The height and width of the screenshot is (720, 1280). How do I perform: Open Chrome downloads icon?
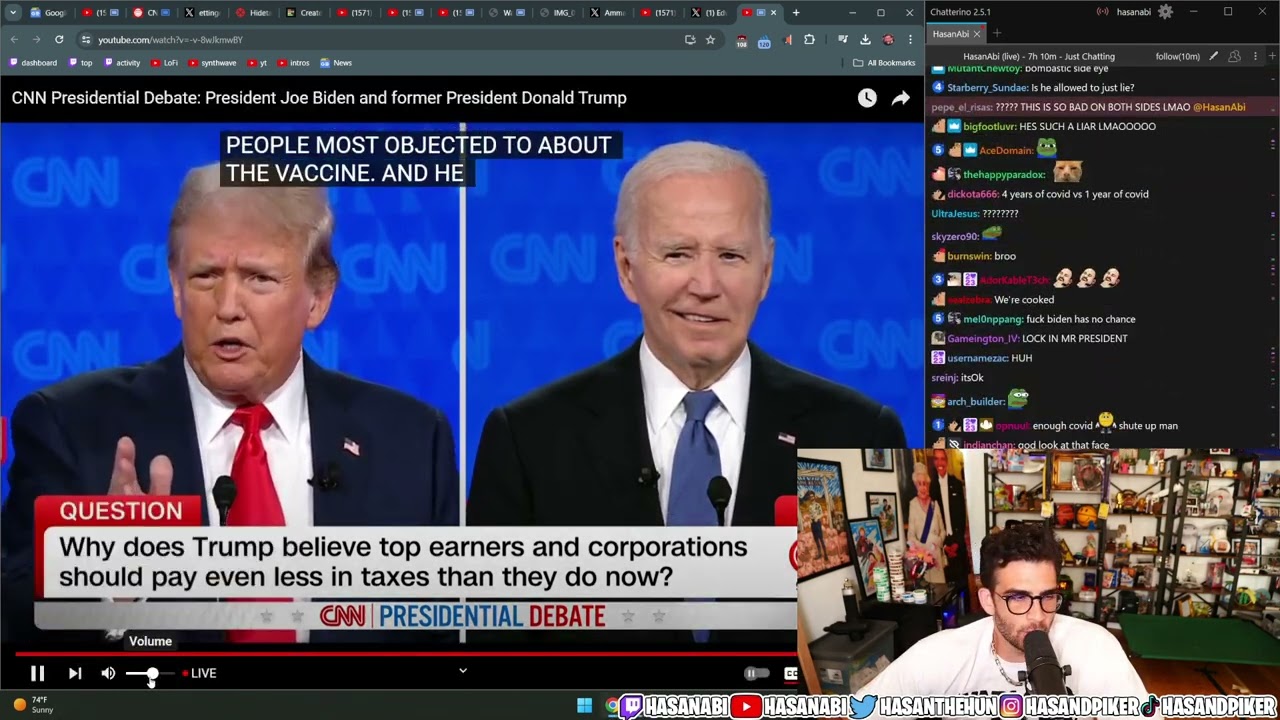[865, 39]
